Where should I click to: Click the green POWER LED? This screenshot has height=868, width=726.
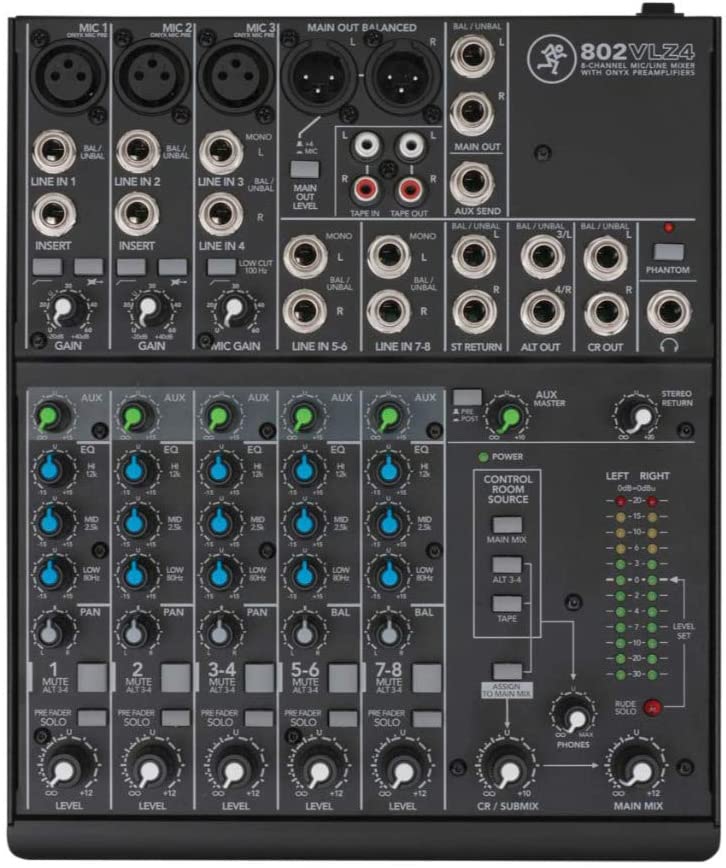[x=483, y=457]
